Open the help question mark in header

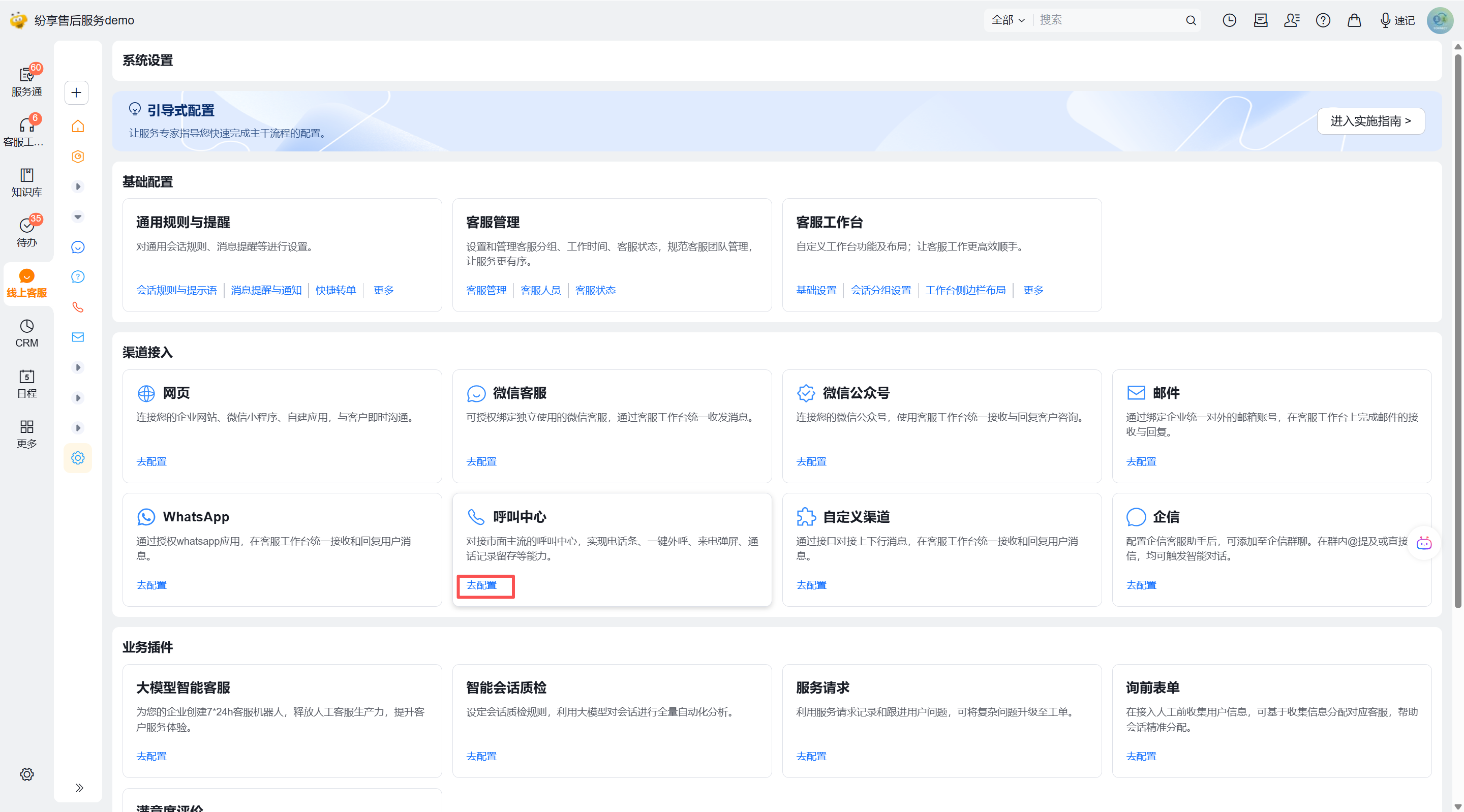[x=1323, y=20]
